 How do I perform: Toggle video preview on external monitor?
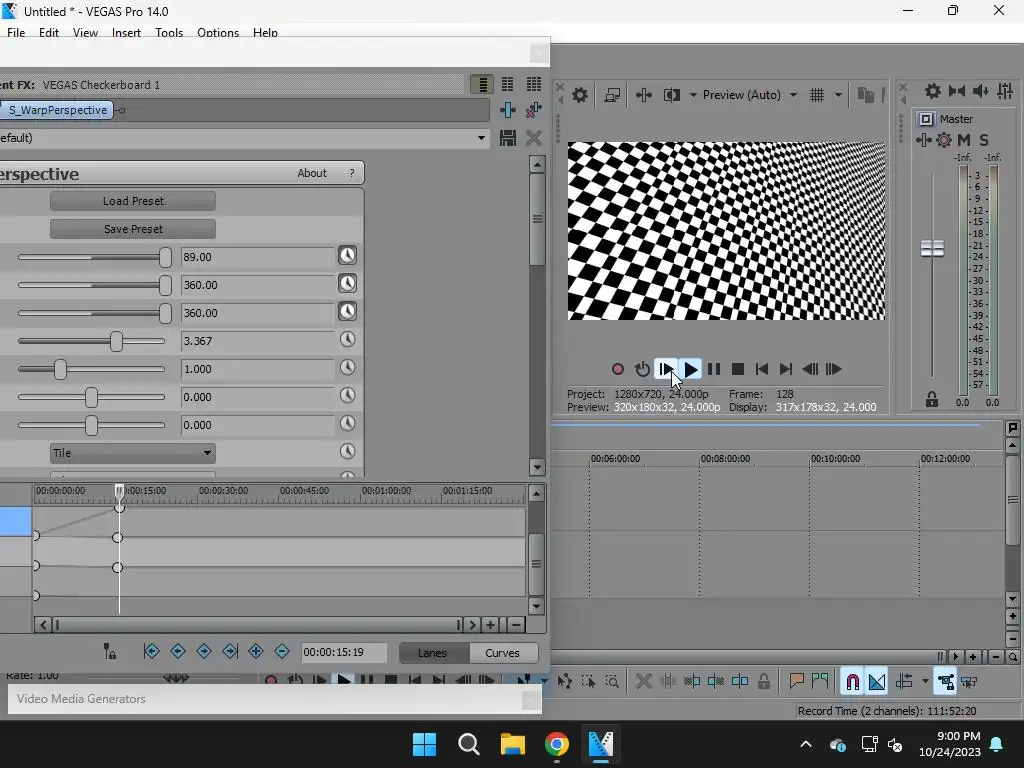[612, 95]
